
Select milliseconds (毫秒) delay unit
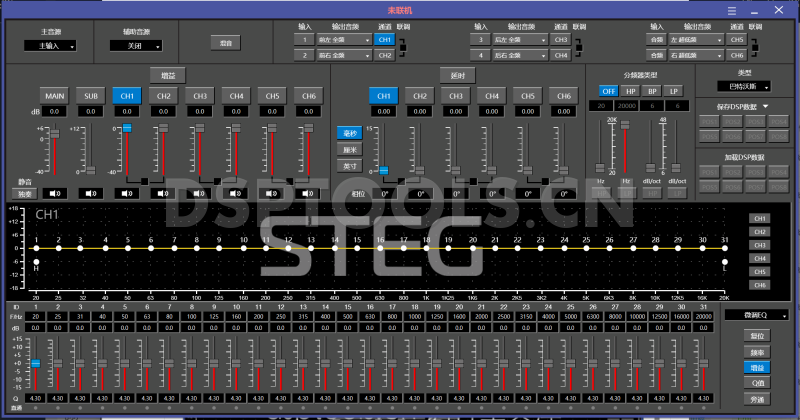tap(349, 133)
